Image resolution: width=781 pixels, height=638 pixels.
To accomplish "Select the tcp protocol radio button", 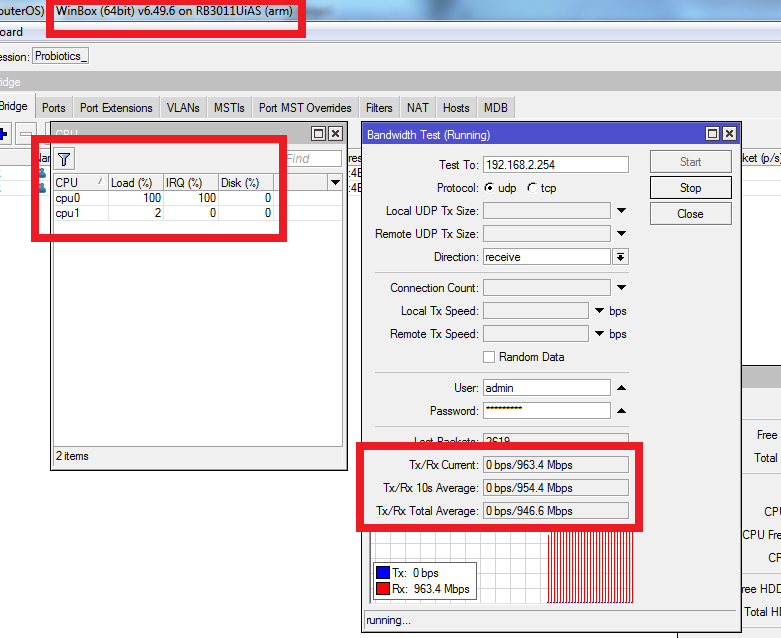I will (x=532, y=188).
